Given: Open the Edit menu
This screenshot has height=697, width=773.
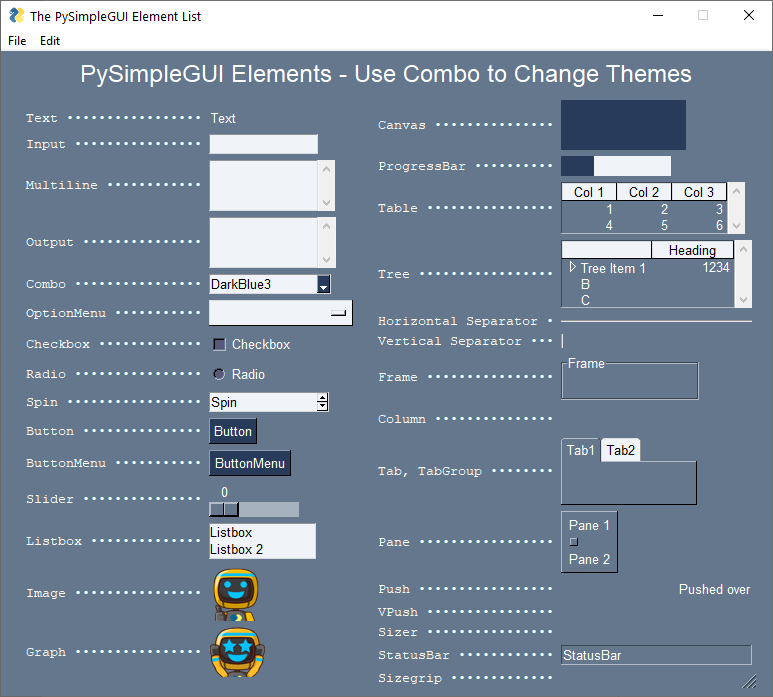Looking at the screenshot, I should (x=50, y=41).
